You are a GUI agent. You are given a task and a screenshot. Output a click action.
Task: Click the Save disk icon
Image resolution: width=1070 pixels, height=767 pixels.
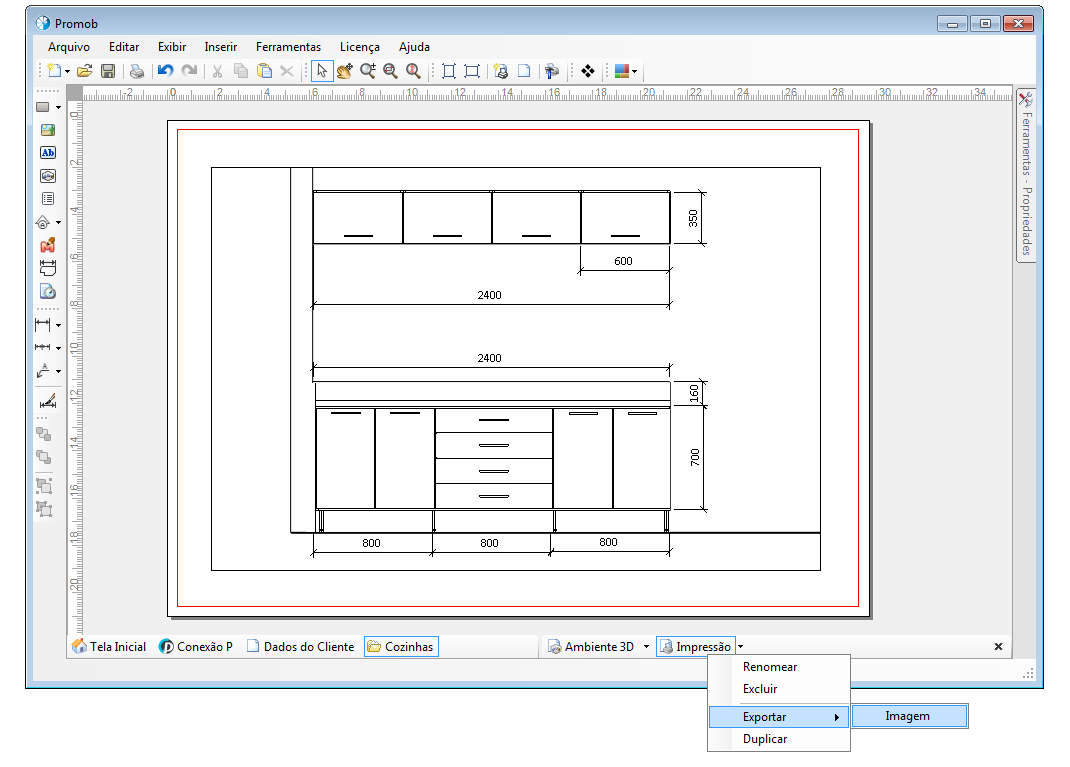tap(108, 71)
